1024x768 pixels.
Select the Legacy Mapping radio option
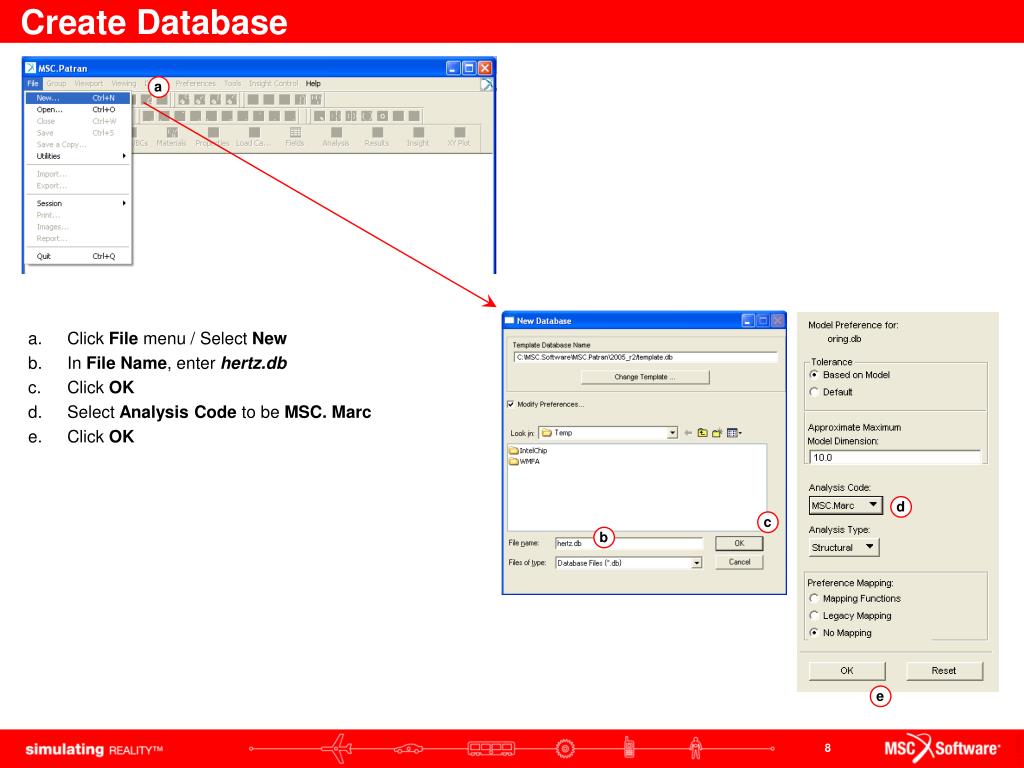pos(813,616)
